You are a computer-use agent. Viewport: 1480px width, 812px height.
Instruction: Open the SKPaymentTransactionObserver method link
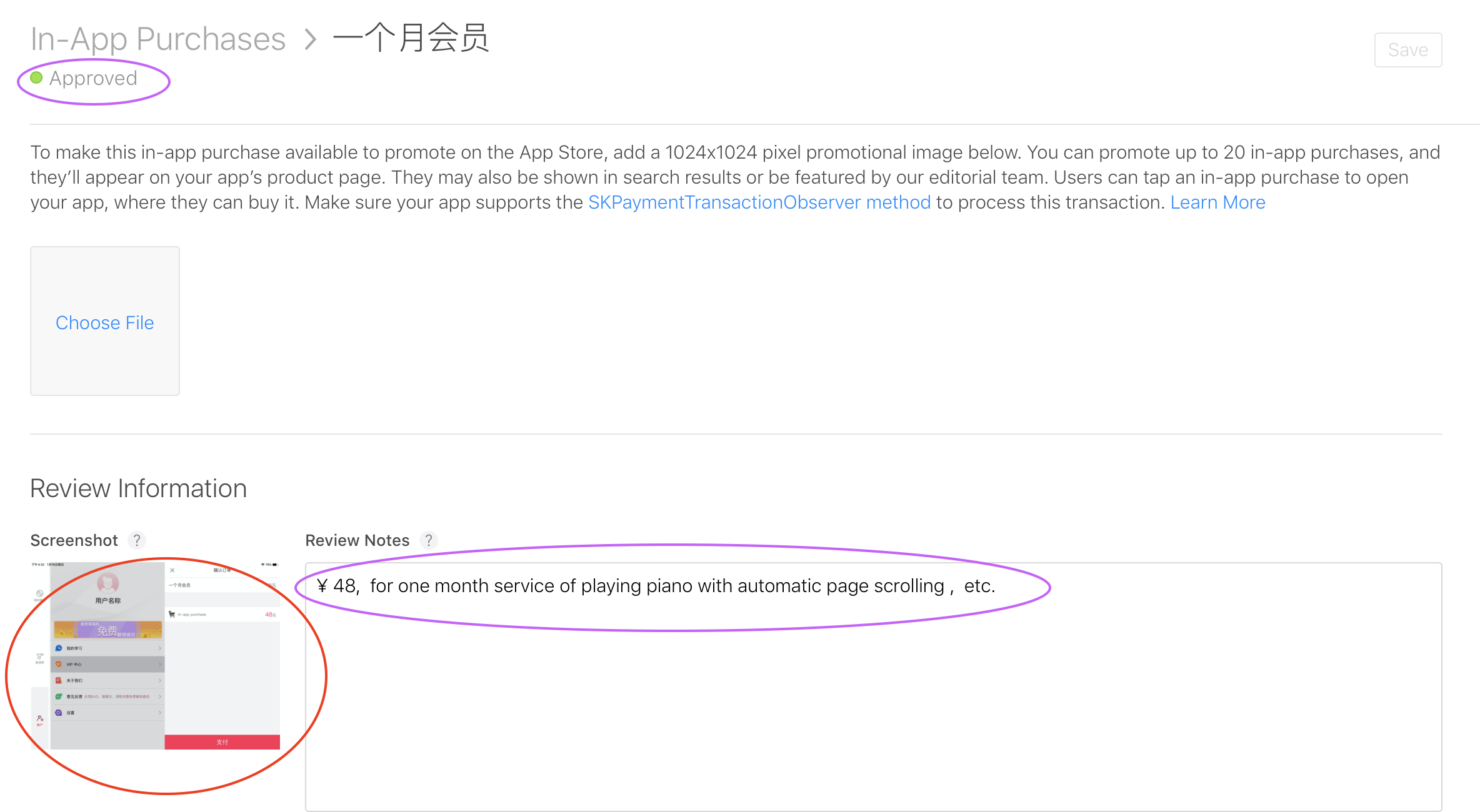point(759,202)
